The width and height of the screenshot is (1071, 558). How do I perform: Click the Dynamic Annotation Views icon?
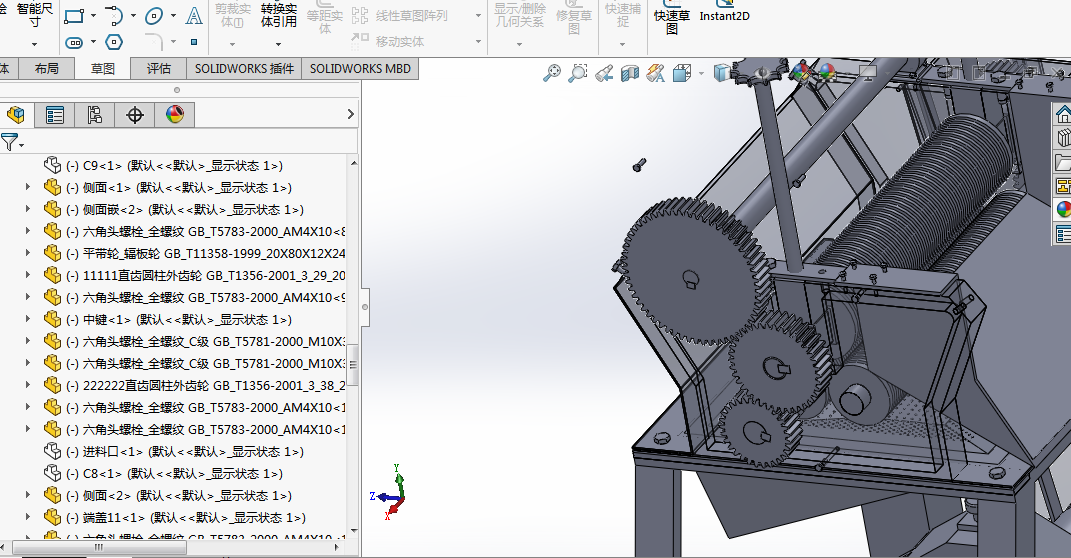click(656, 73)
